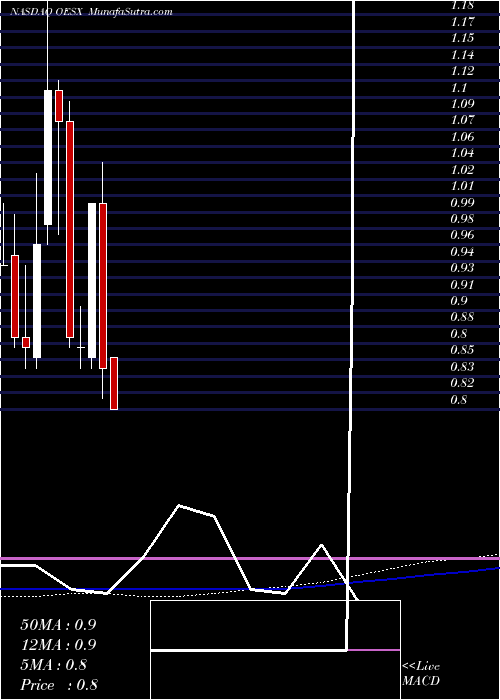The width and height of the screenshot is (500, 700).
Task: Click the 0.91 price axis label
Action: click(x=462, y=285)
